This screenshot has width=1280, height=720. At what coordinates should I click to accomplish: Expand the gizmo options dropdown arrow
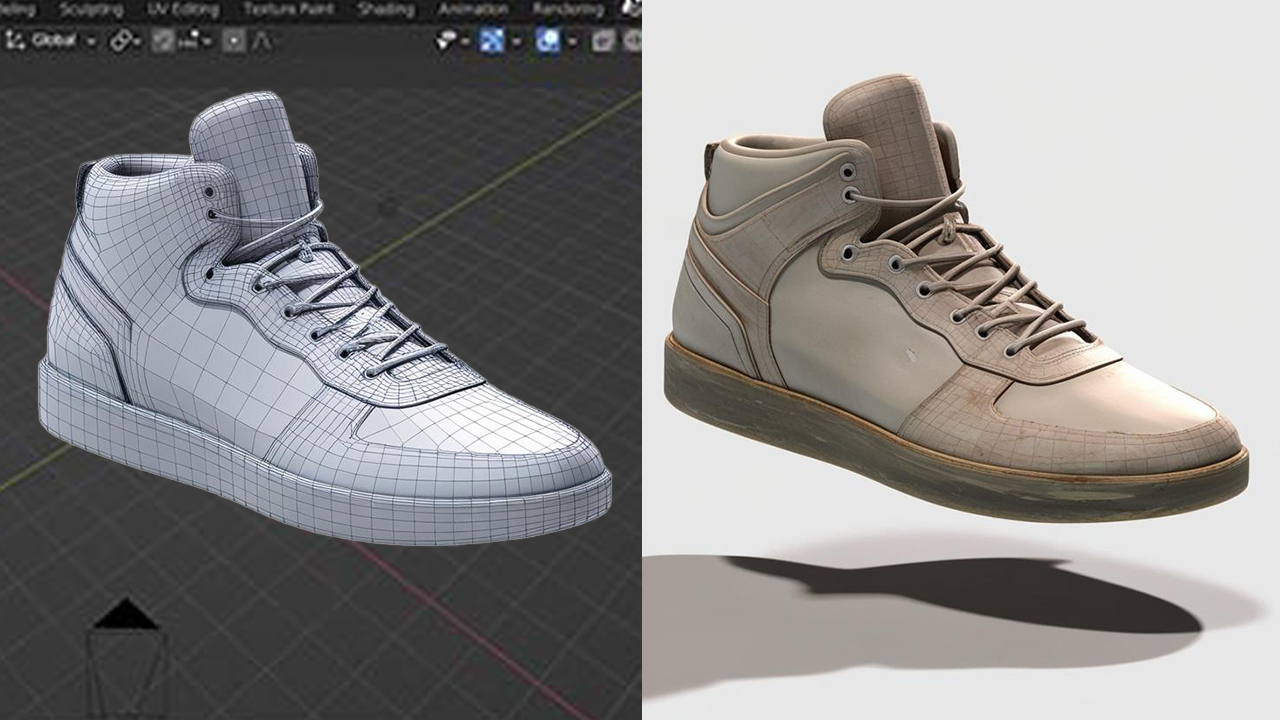pos(516,42)
